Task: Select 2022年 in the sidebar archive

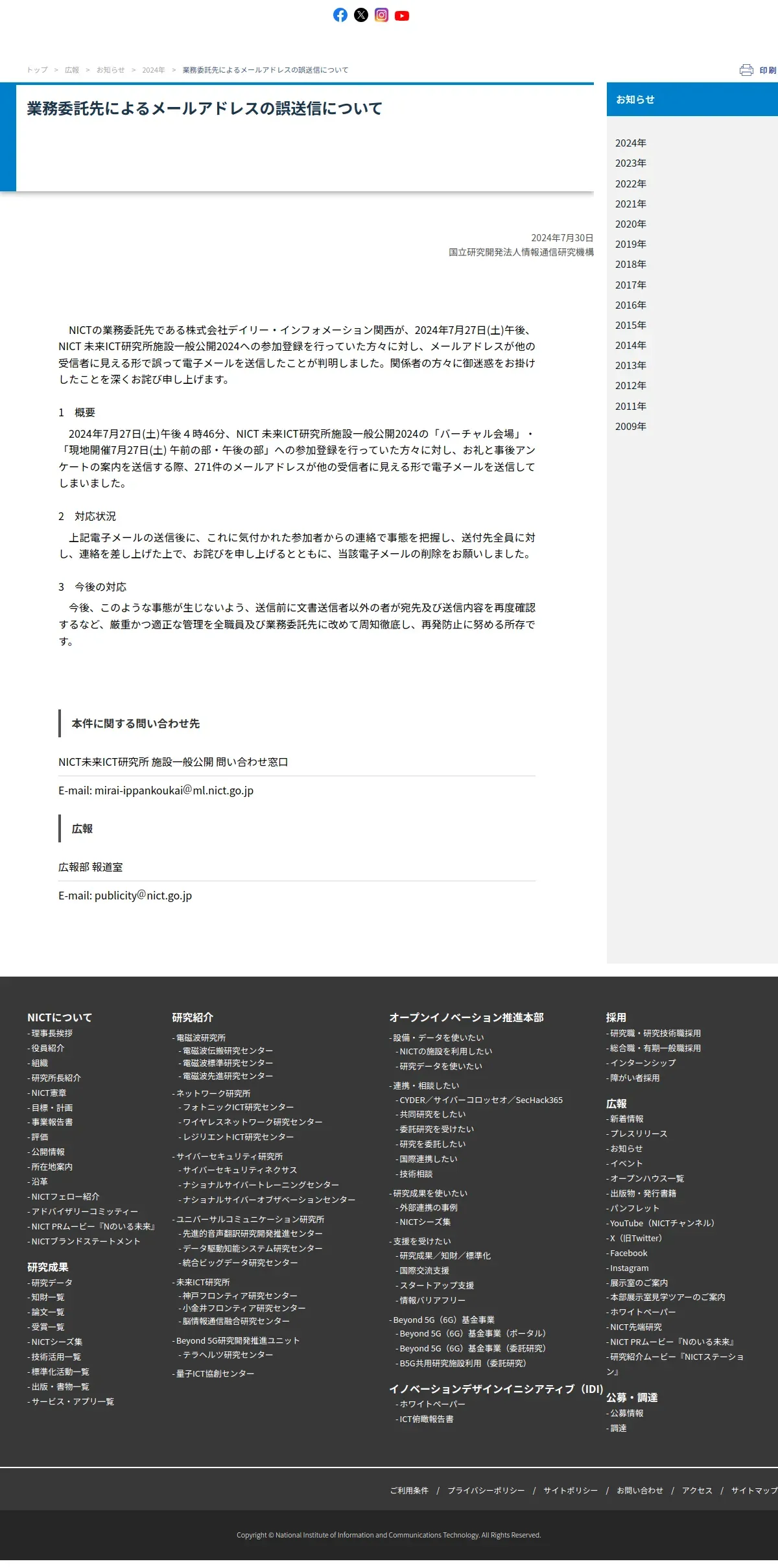Action: coord(631,184)
